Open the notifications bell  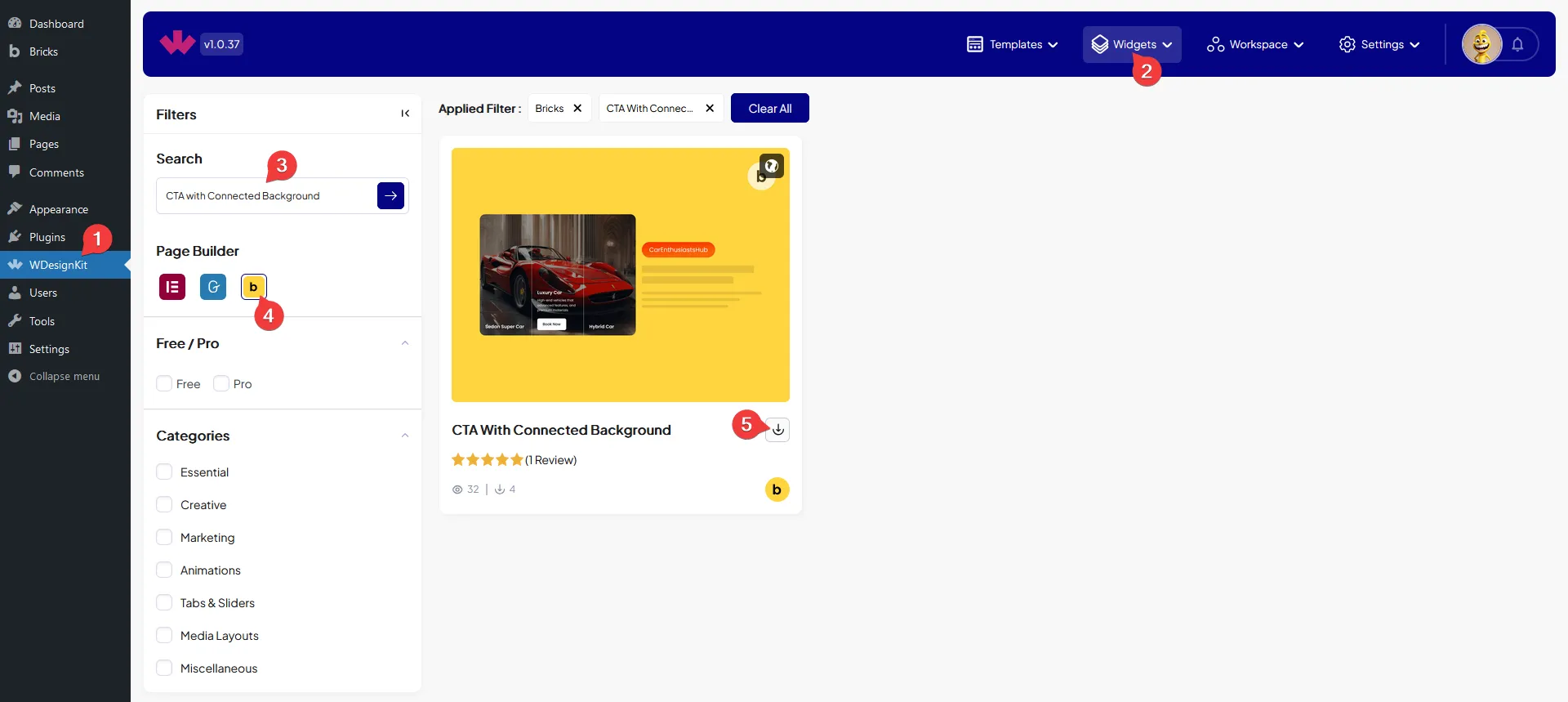(x=1517, y=45)
